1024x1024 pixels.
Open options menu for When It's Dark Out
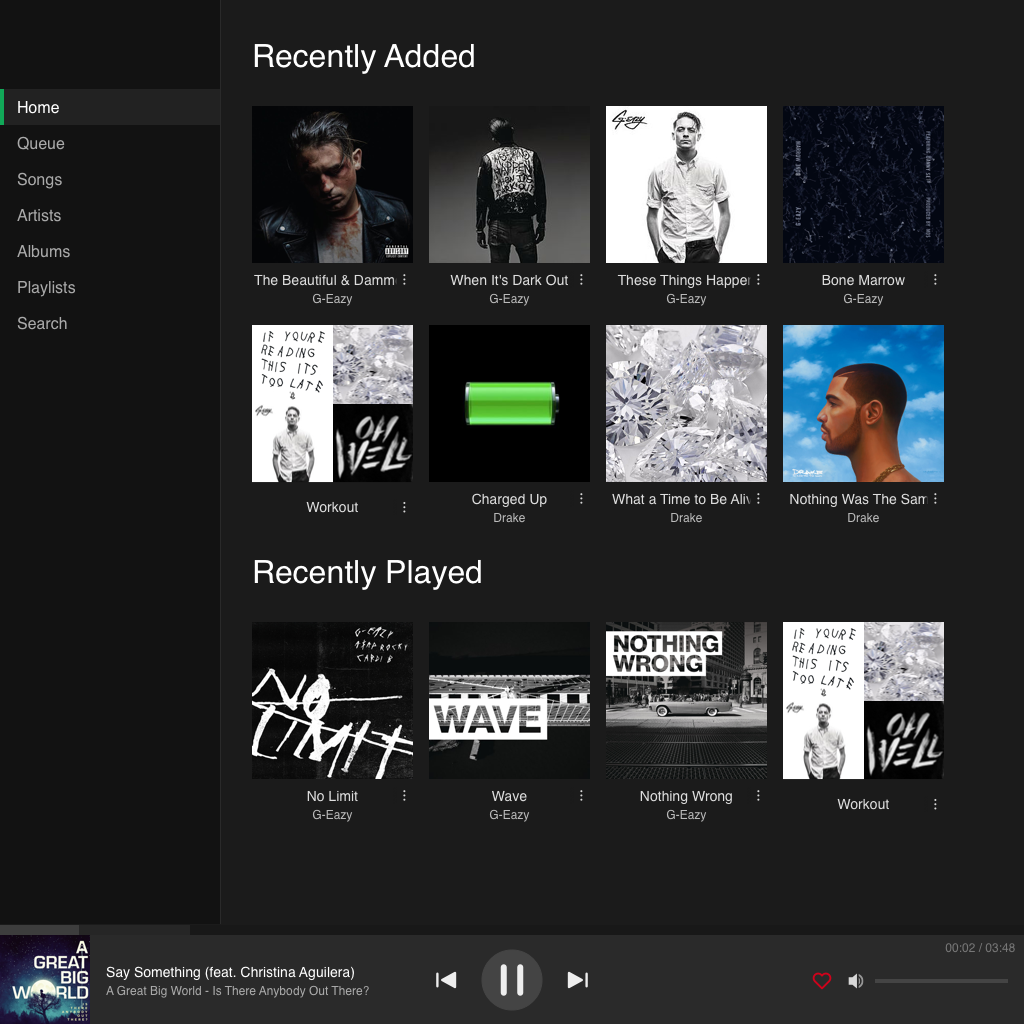click(581, 280)
